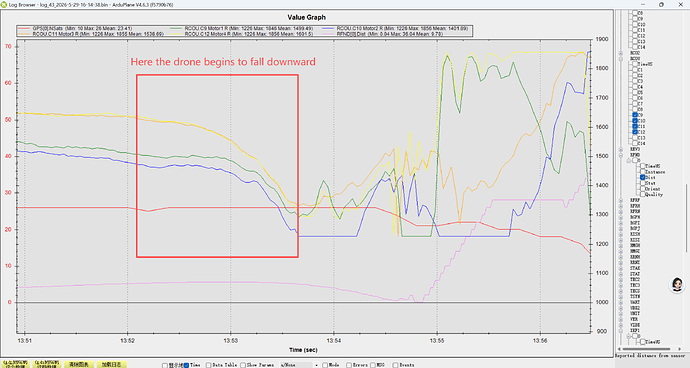Check RCOU channel C7

coord(635,104)
